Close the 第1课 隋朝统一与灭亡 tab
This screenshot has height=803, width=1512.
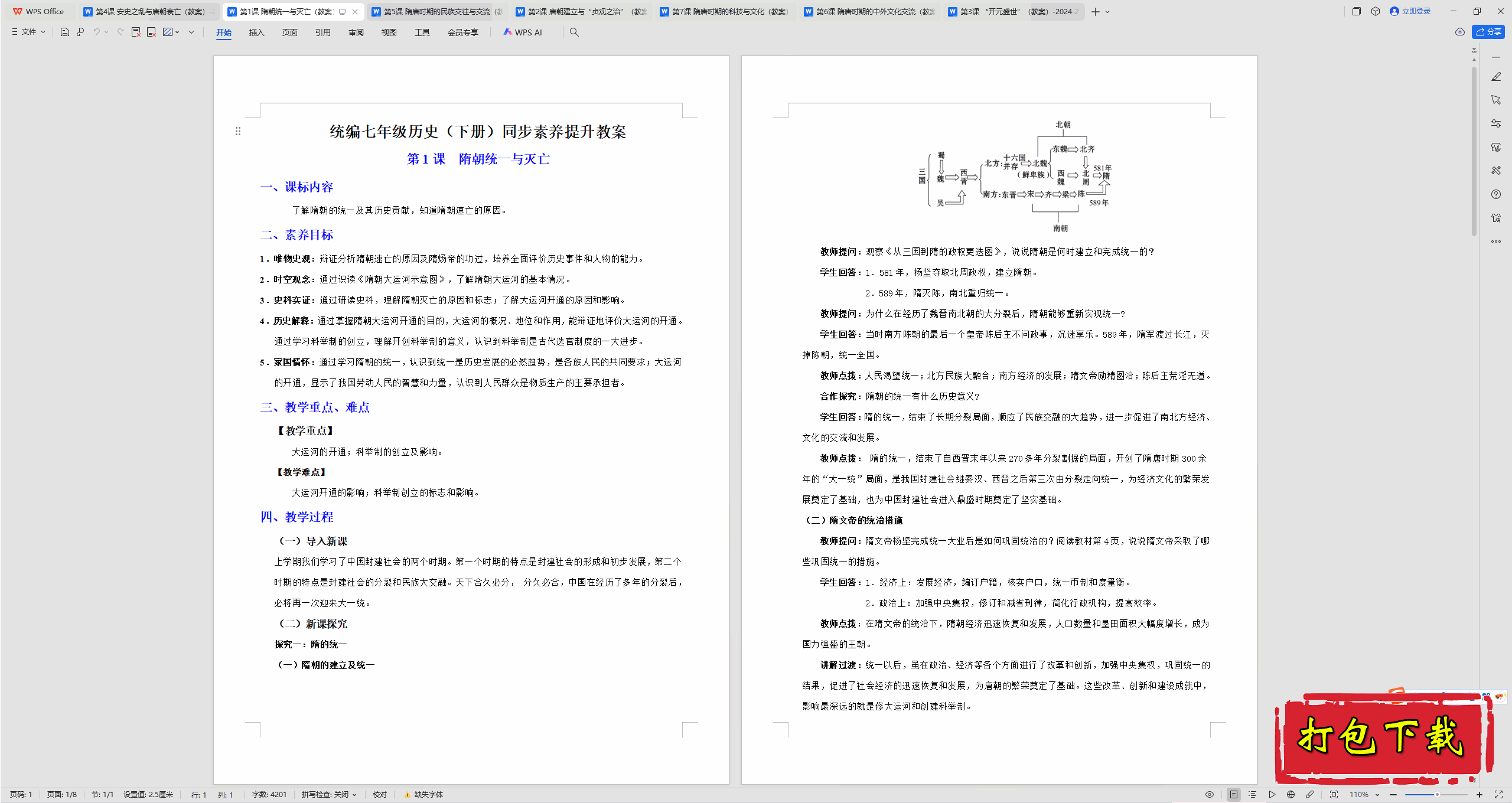tap(355, 12)
